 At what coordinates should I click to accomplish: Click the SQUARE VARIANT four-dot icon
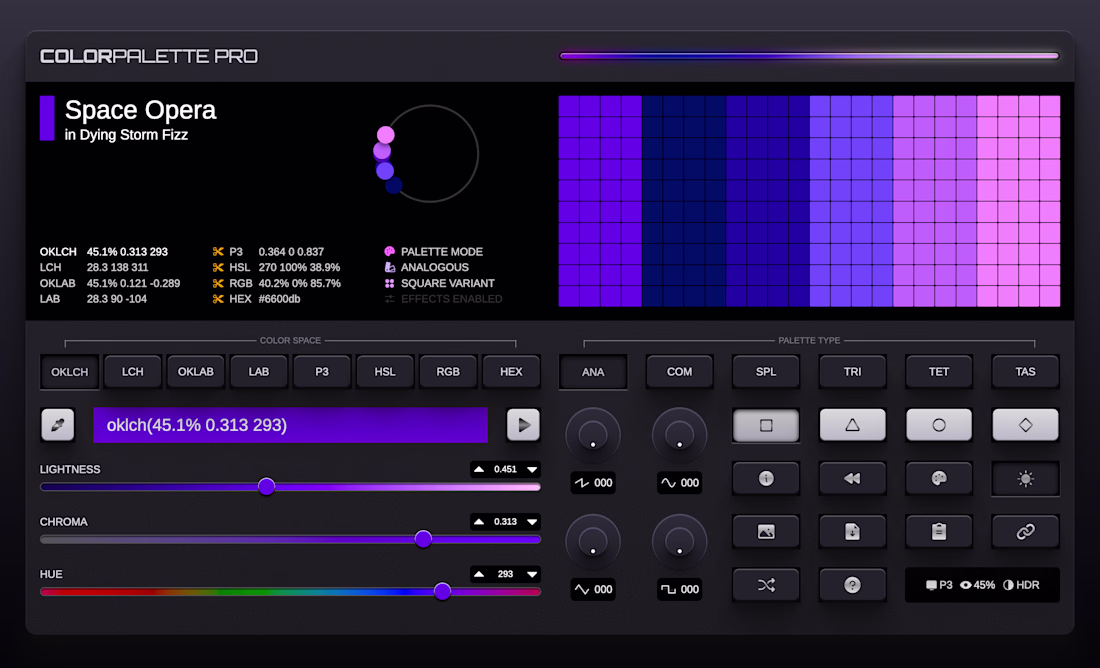389,283
